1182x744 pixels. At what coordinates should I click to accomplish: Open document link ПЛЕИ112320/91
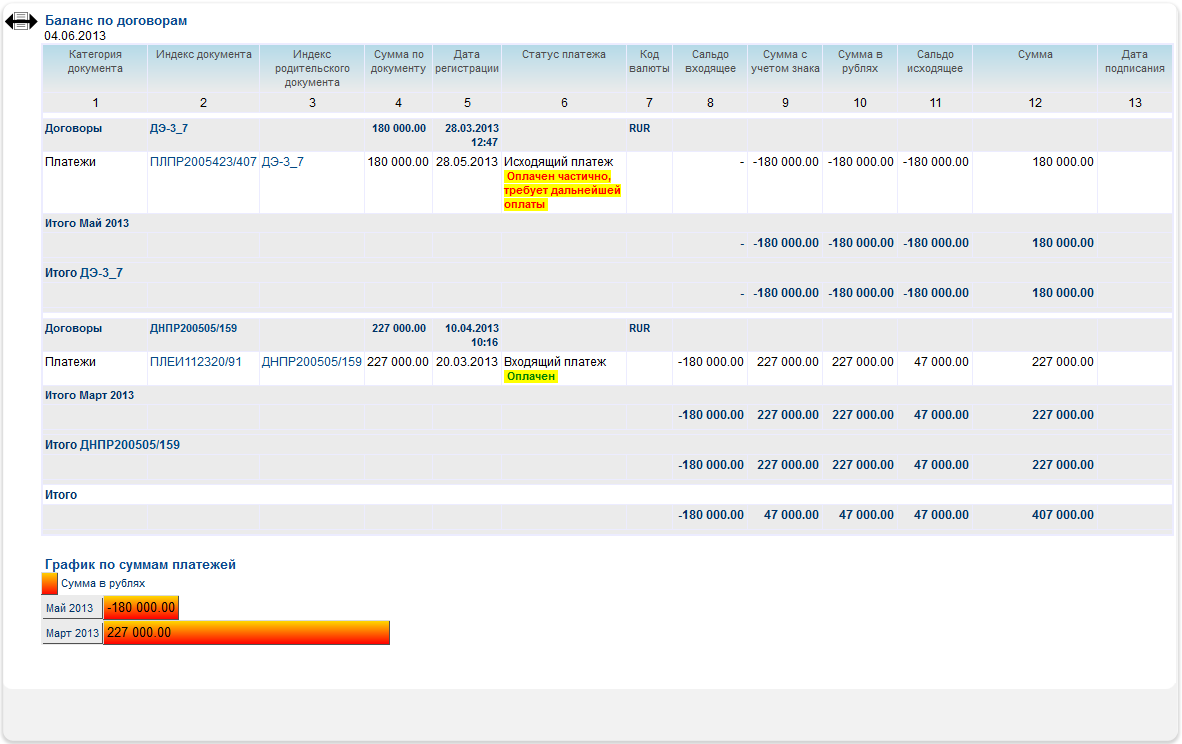195,362
